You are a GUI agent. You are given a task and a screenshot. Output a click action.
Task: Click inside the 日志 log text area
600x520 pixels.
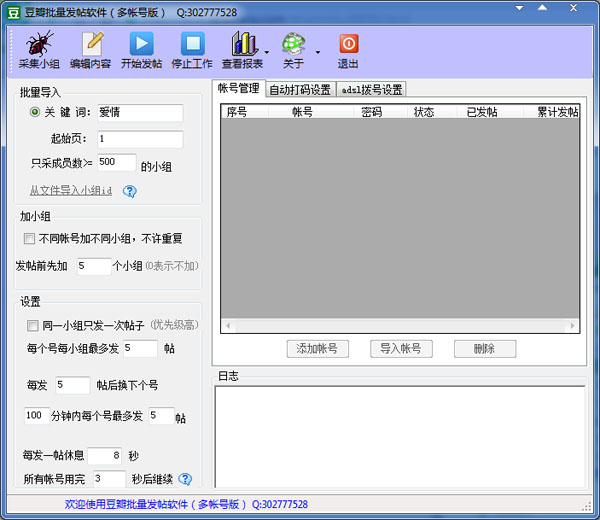(x=400, y=437)
